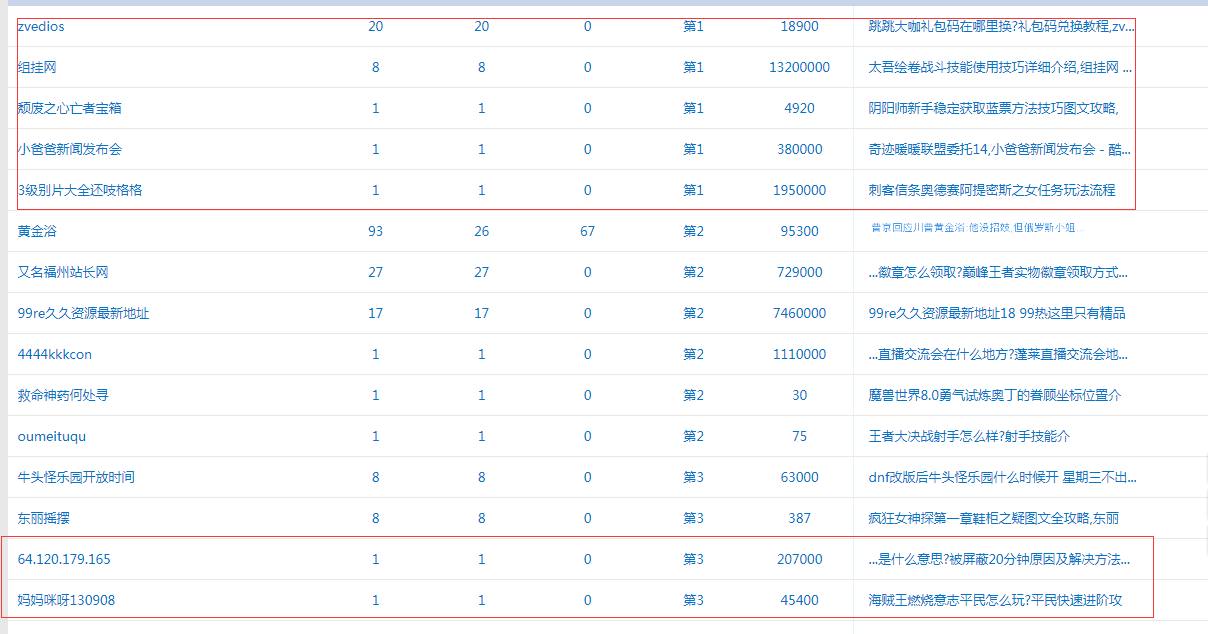Click the index value 13200000 for 组挂网

pos(799,68)
